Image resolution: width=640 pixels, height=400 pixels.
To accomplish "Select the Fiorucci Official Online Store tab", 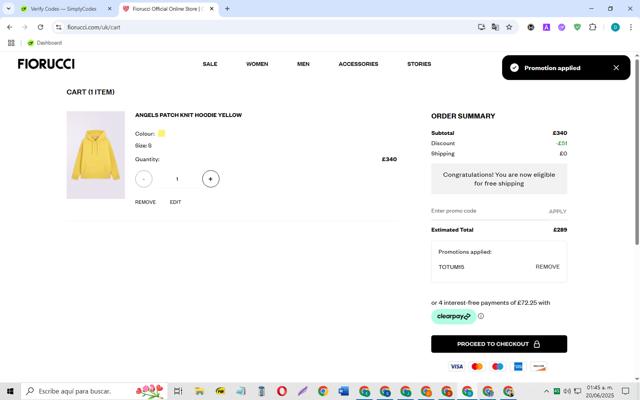I will tap(165, 9).
